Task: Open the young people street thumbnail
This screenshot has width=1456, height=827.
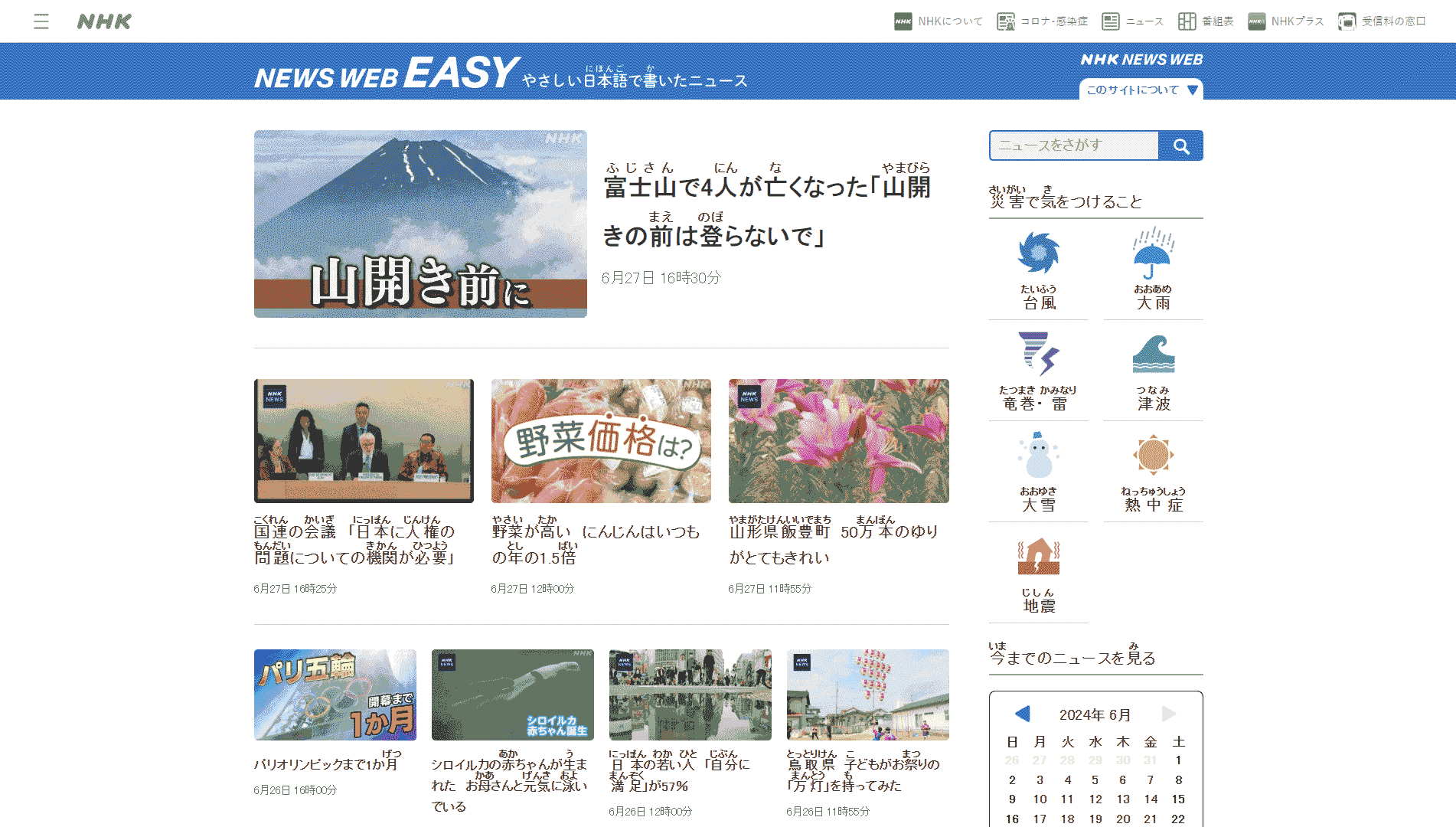Action: click(690, 695)
